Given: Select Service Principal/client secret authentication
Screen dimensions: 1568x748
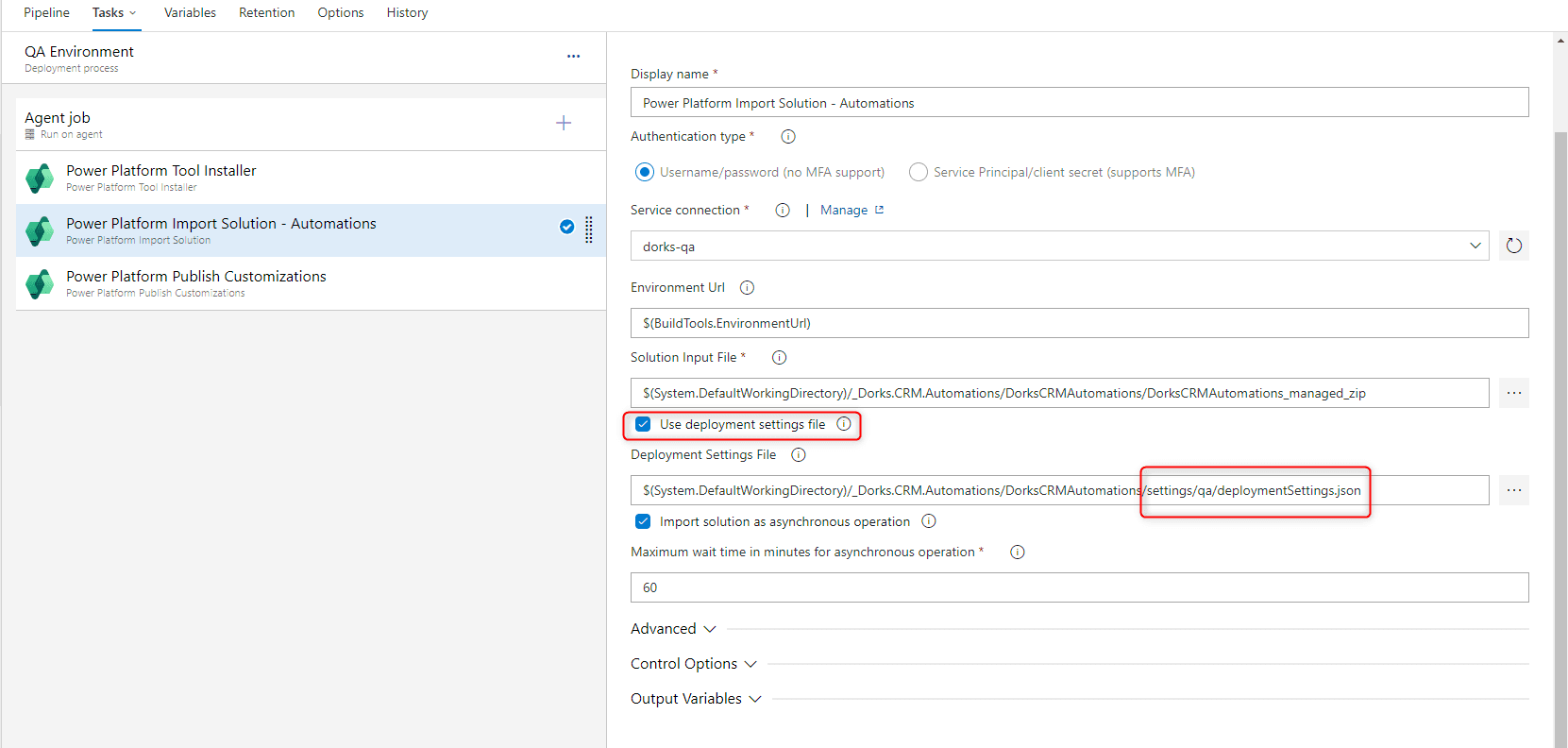Looking at the screenshot, I should pos(919,172).
